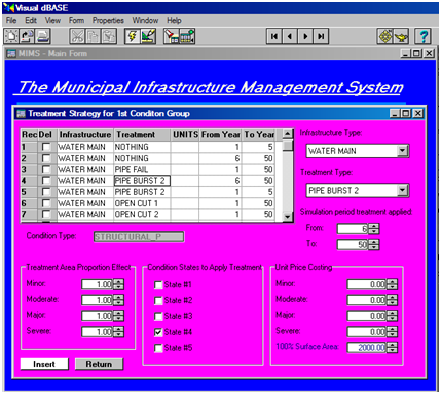Adjust the From year spinner
This screenshot has height=394, width=443.
(374, 229)
